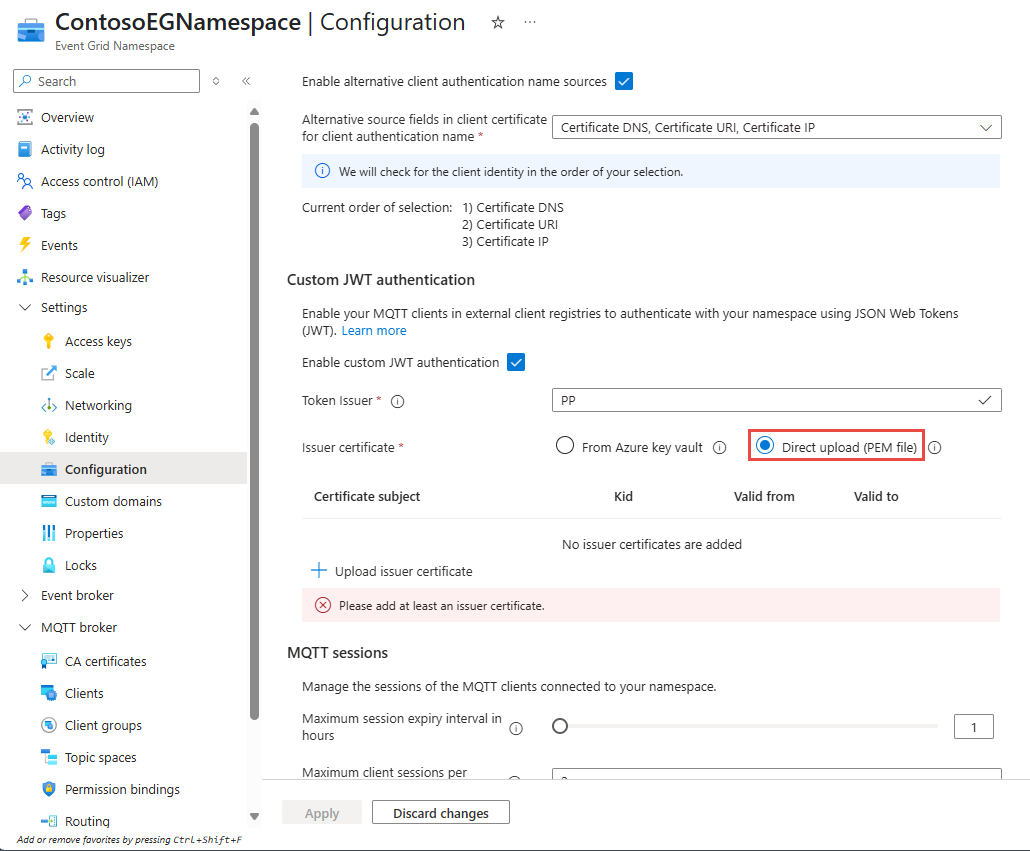Uncheck alternative client authentication name sources
The width and height of the screenshot is (1030, 851).
(x=623, y=81)
